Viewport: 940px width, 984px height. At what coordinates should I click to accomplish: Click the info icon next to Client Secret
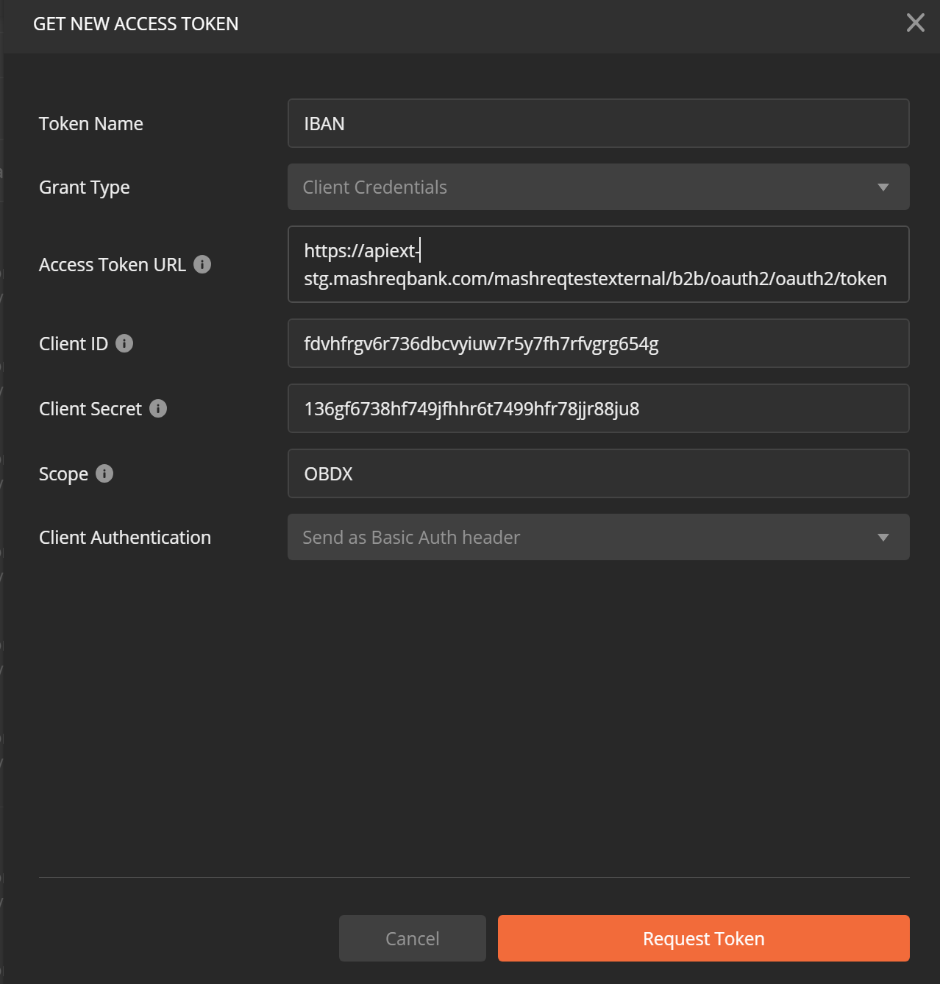(x=158, y=408)
